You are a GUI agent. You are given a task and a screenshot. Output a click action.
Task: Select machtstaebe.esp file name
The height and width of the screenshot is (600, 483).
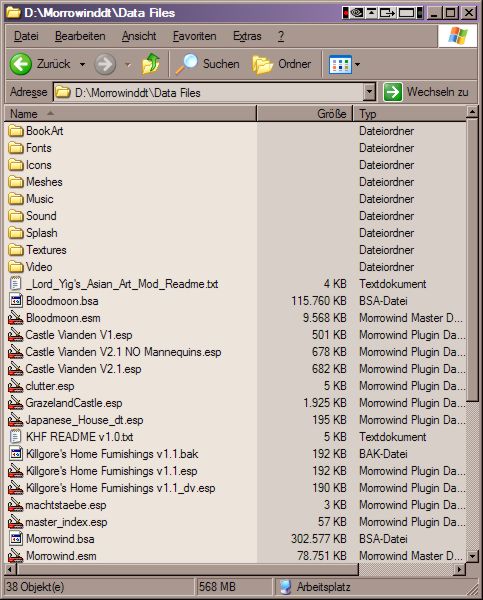(66, 505)
